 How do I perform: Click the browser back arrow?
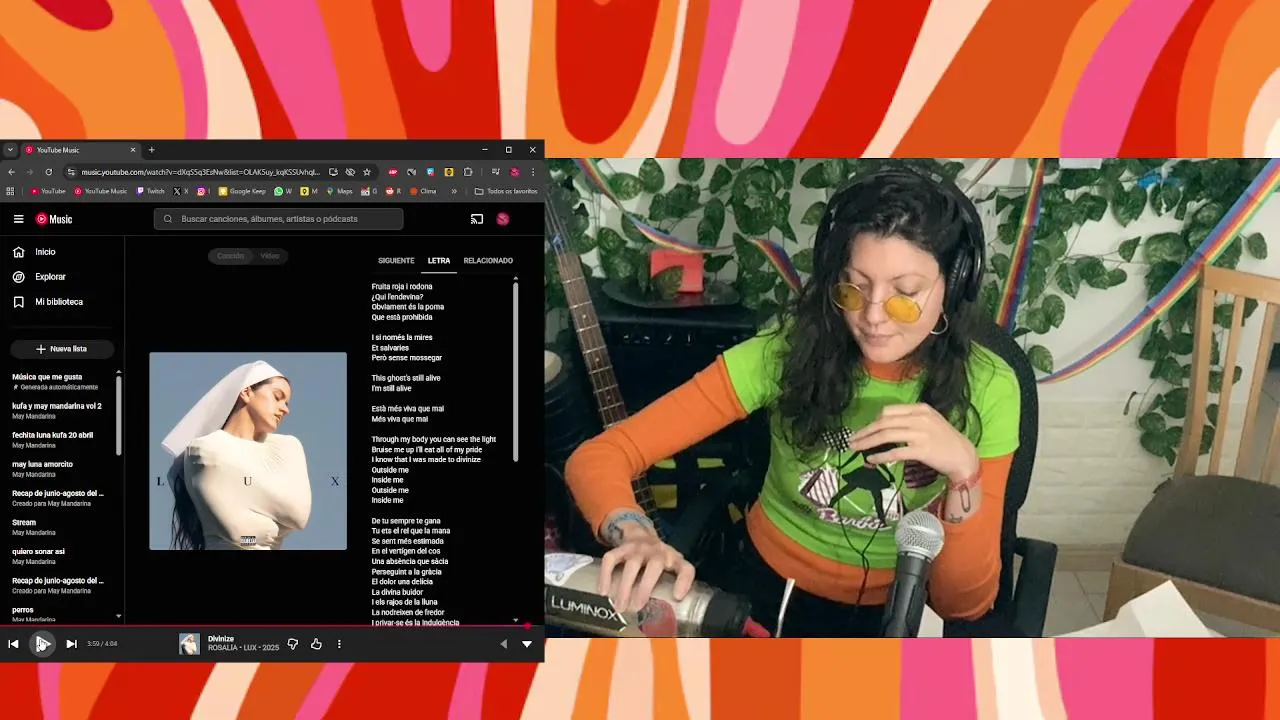11,172
